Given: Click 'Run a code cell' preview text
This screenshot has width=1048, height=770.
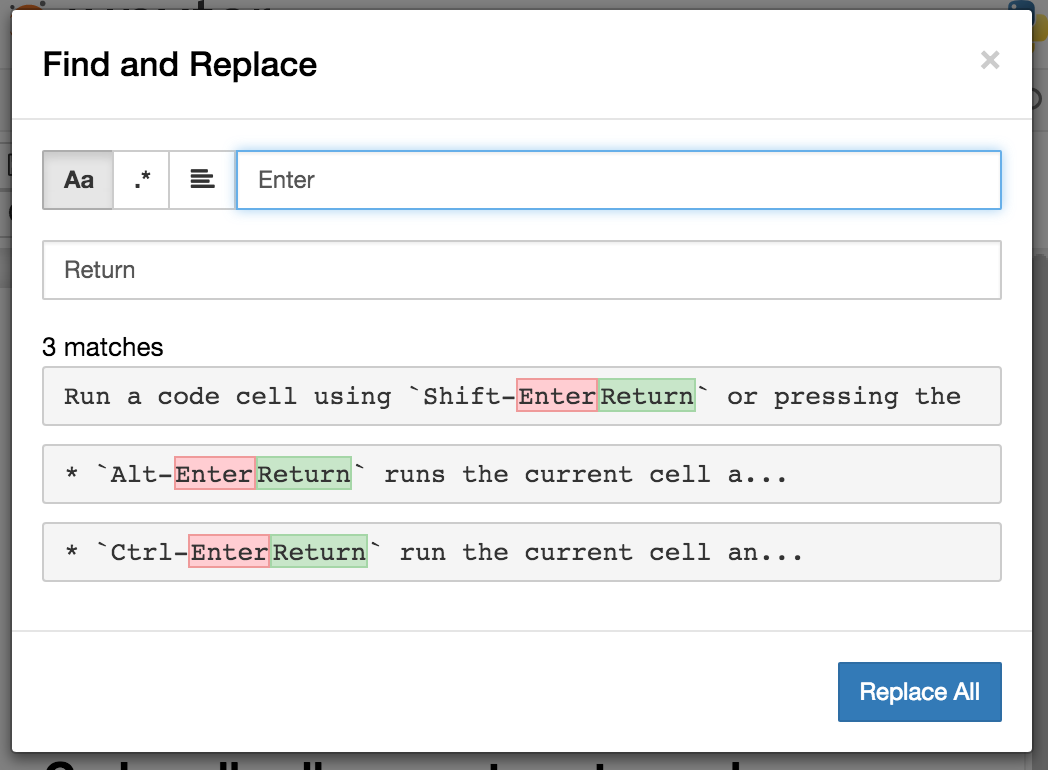Looking at the screenshot, I should [x=180, y=396].
